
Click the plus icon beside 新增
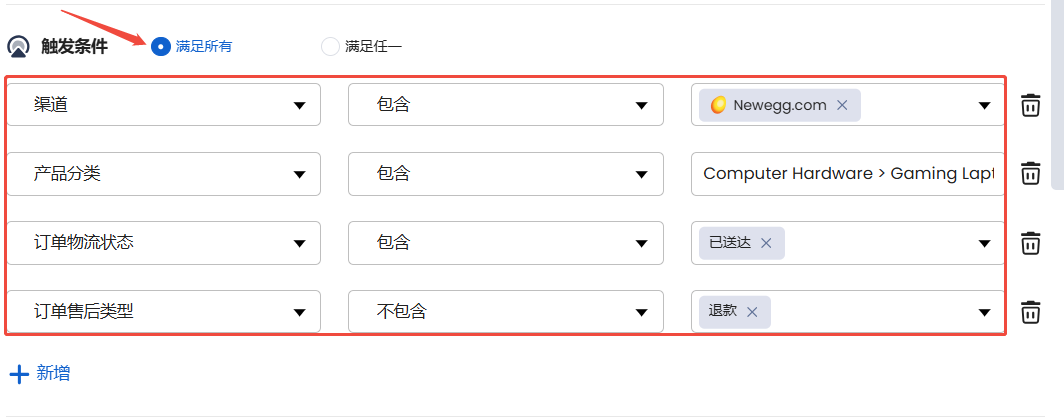point(19,374)
